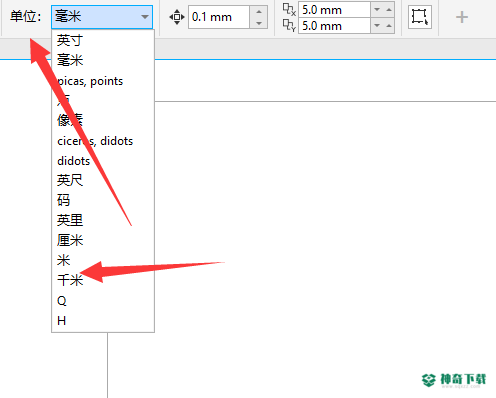The width and height of the screenshot is (496, 398).
Task: Choose ciceros, didots unit option
Action: pos(103,141)
